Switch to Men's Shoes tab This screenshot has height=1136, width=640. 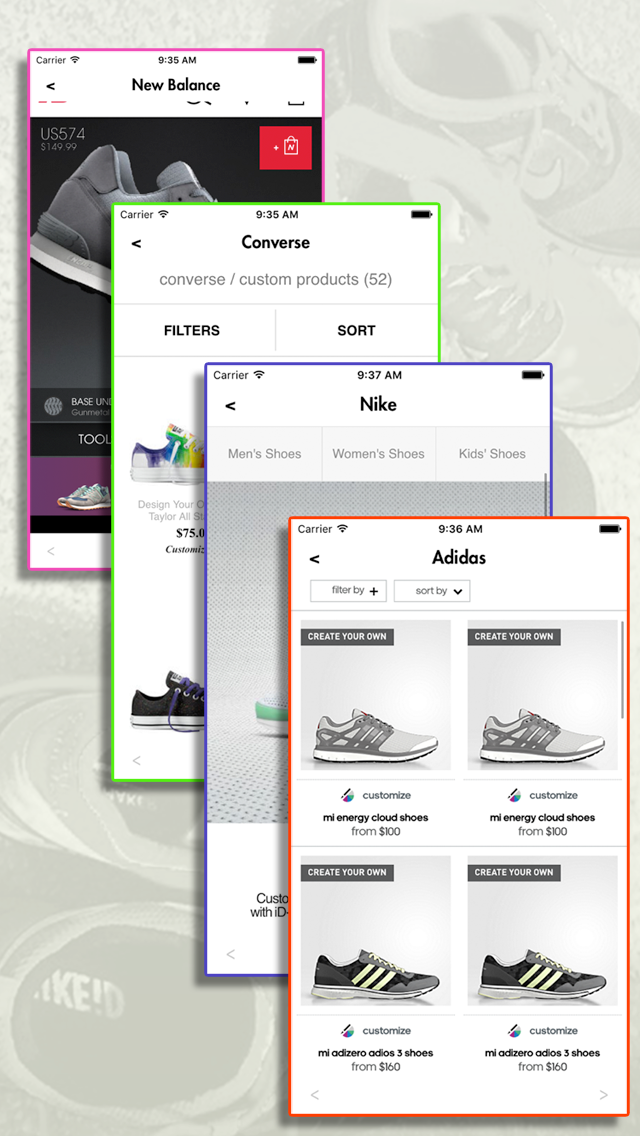click(265, 454)
